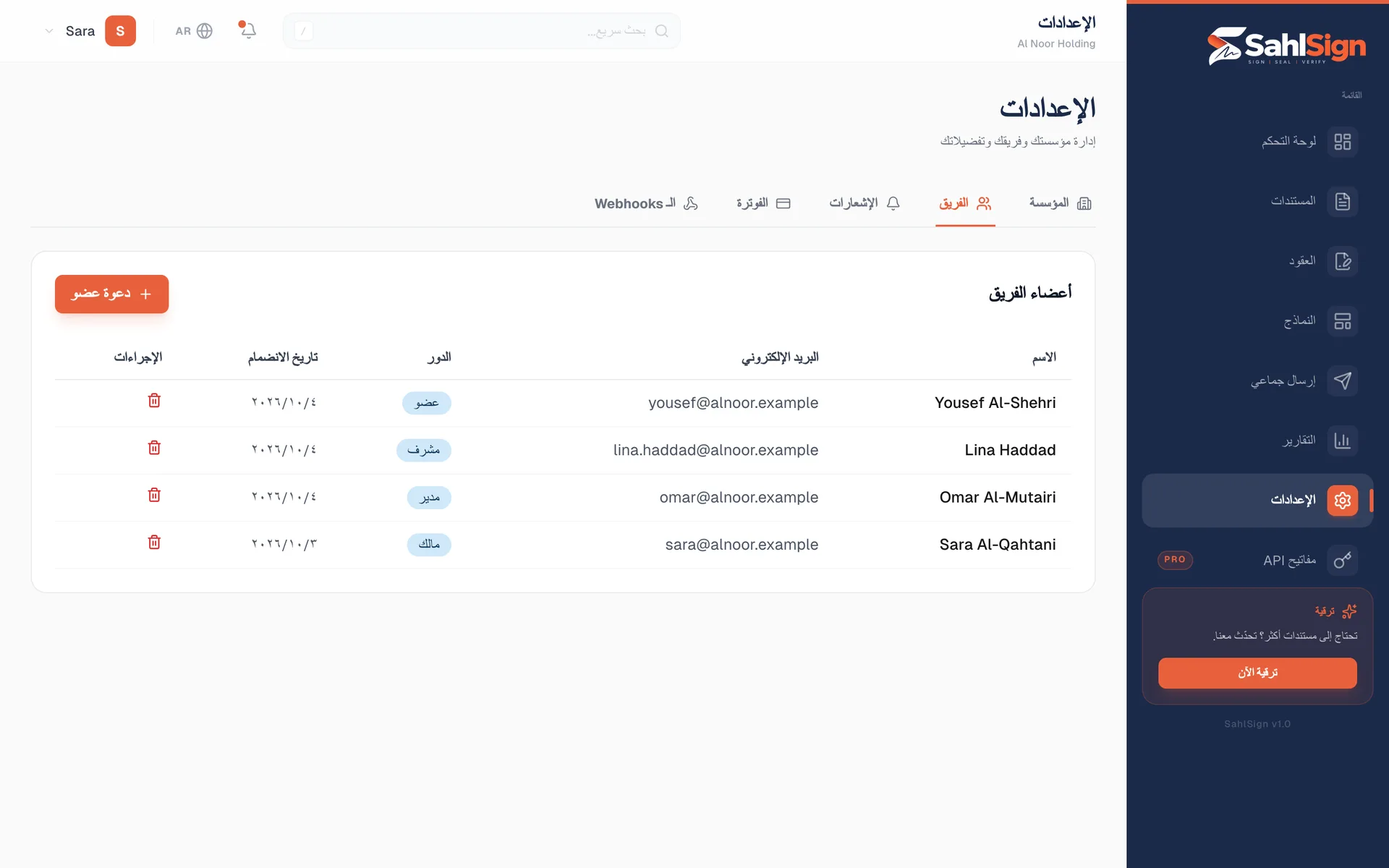Open the documents file icon in sidebar

pos(1342,202)
